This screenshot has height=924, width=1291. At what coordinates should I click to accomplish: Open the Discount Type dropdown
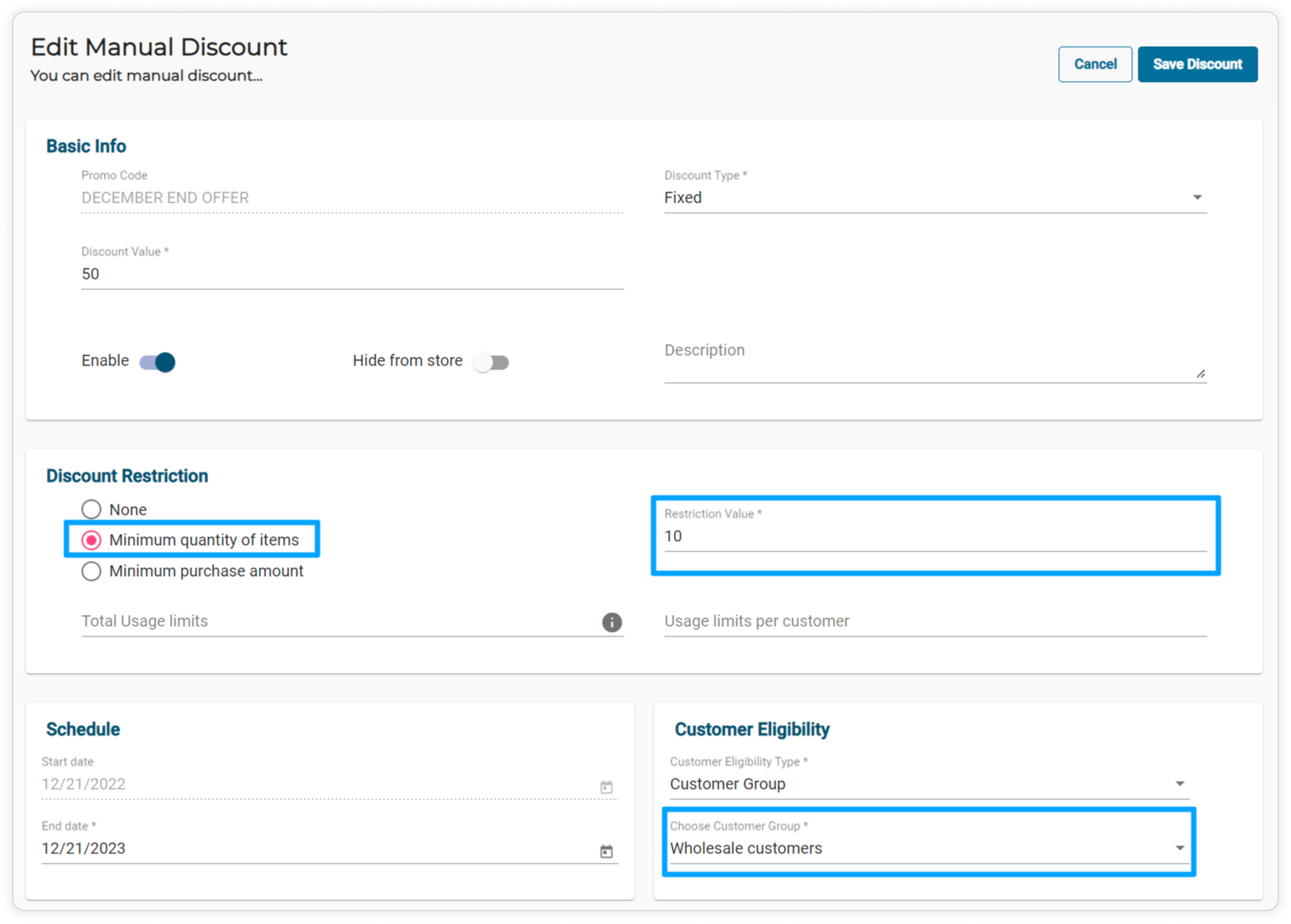[934, 198]
